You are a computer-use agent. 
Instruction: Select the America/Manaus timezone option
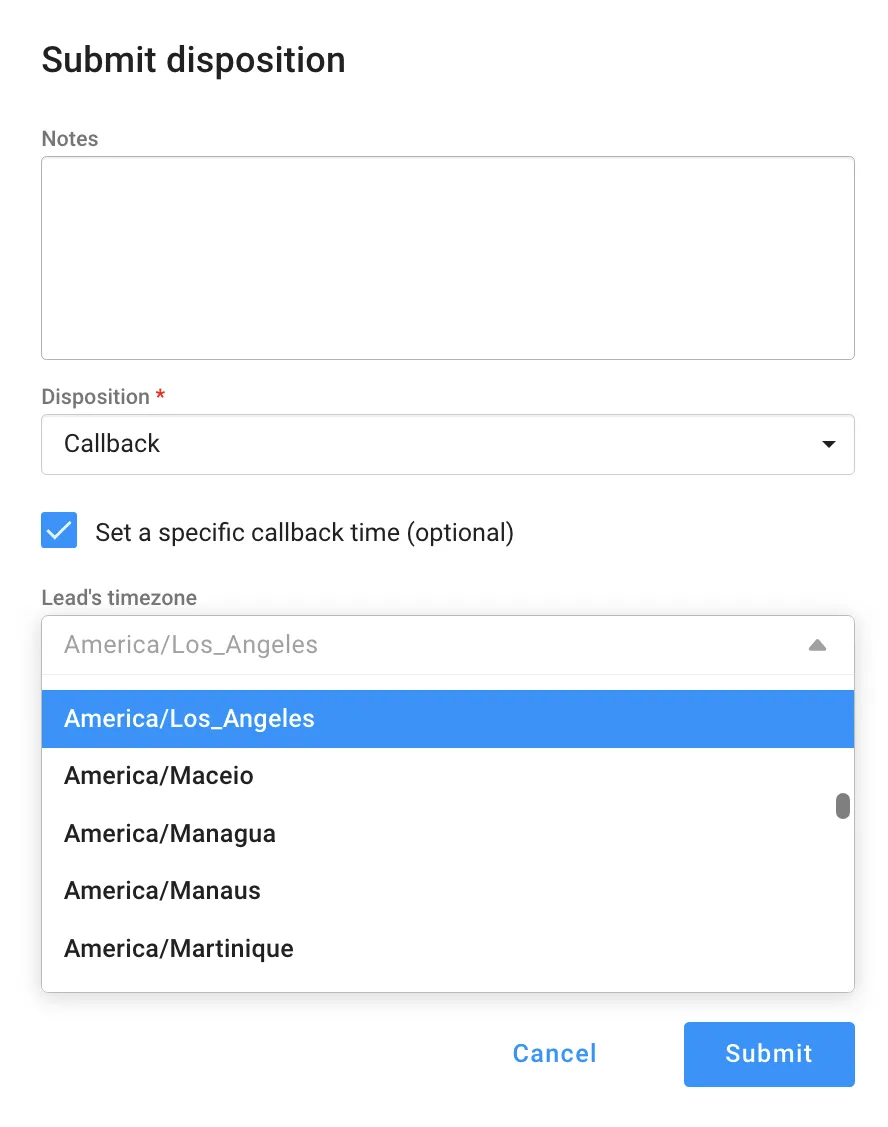coord(162,891)
